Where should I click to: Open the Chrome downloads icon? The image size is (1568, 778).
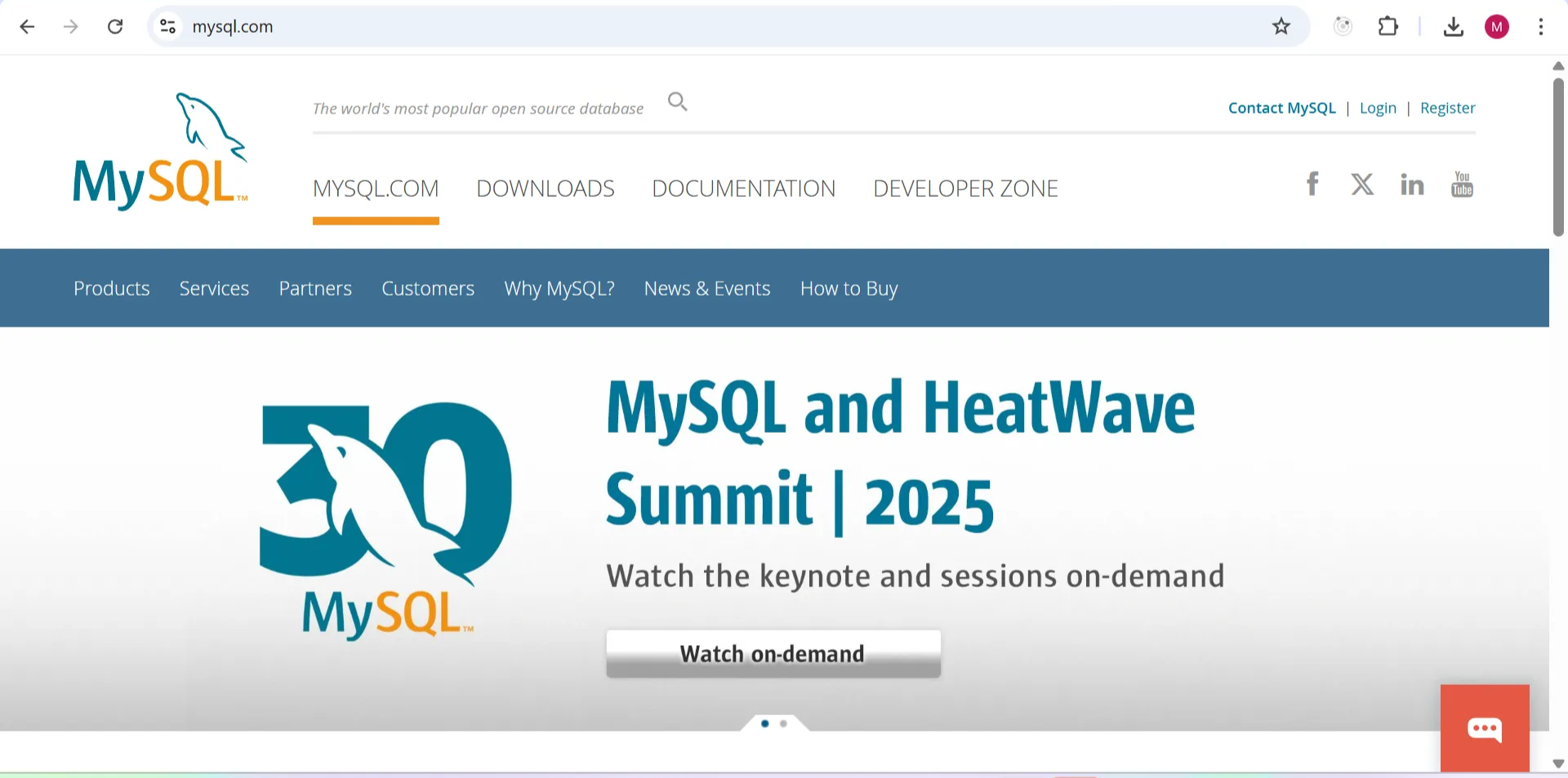(x=1453, y=27)
